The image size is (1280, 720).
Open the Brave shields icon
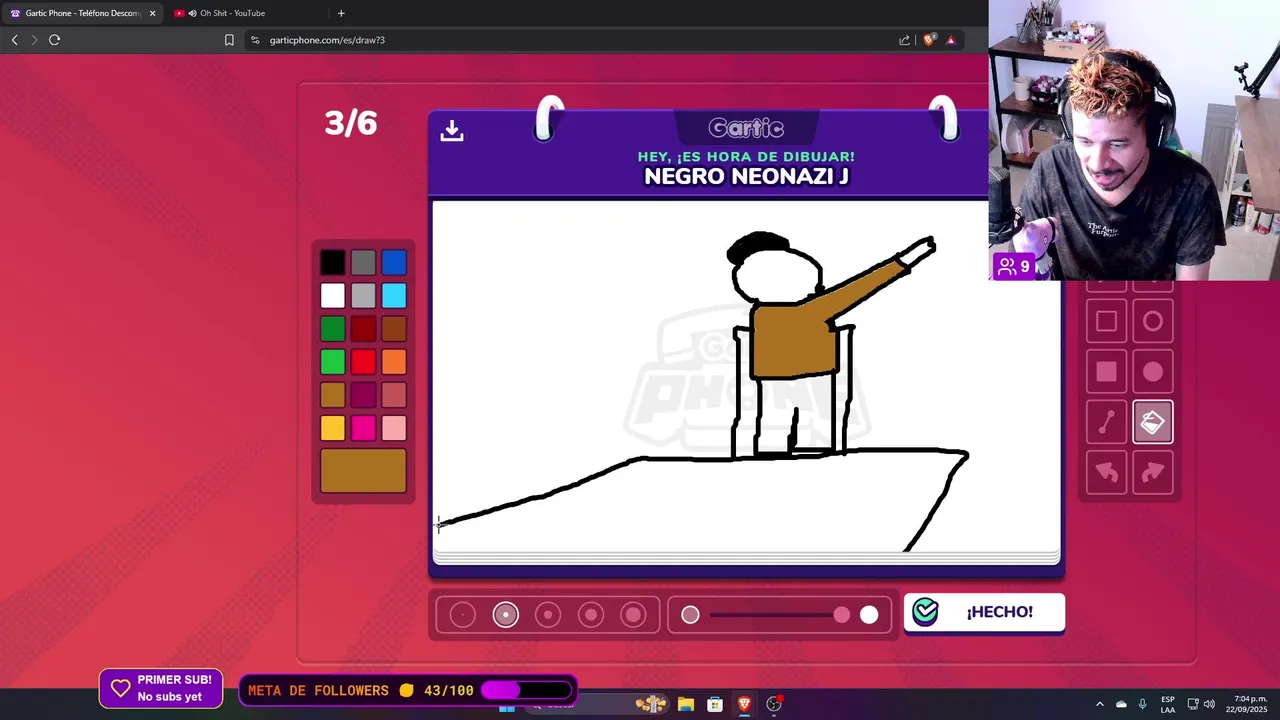coord(929,40)
